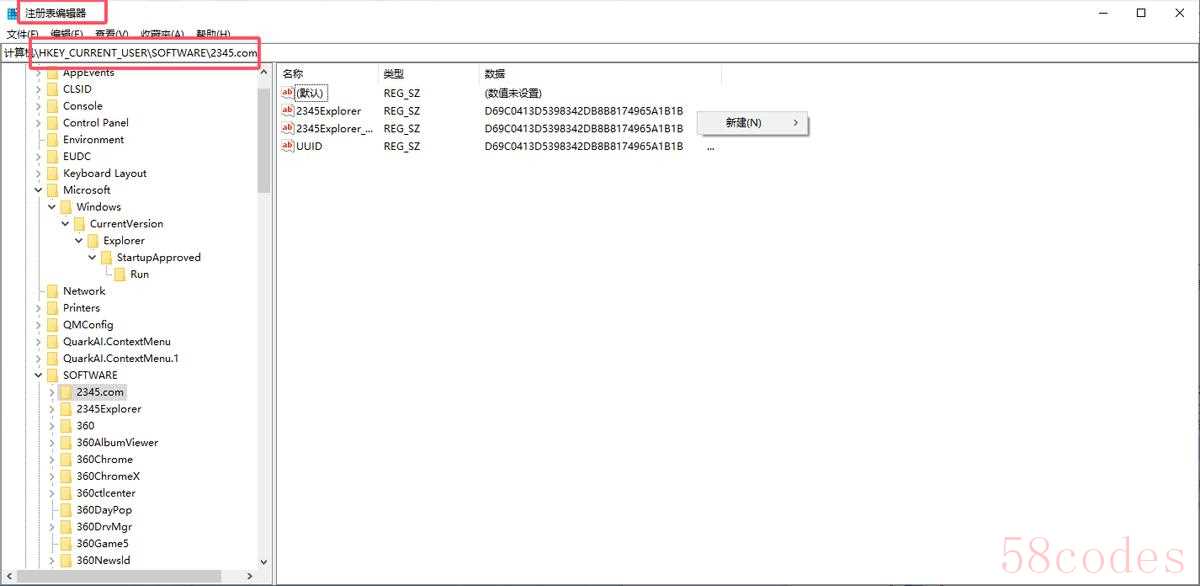
Task: Select the Keyboard Layout folder icon
Action: [x=52, y=173]
